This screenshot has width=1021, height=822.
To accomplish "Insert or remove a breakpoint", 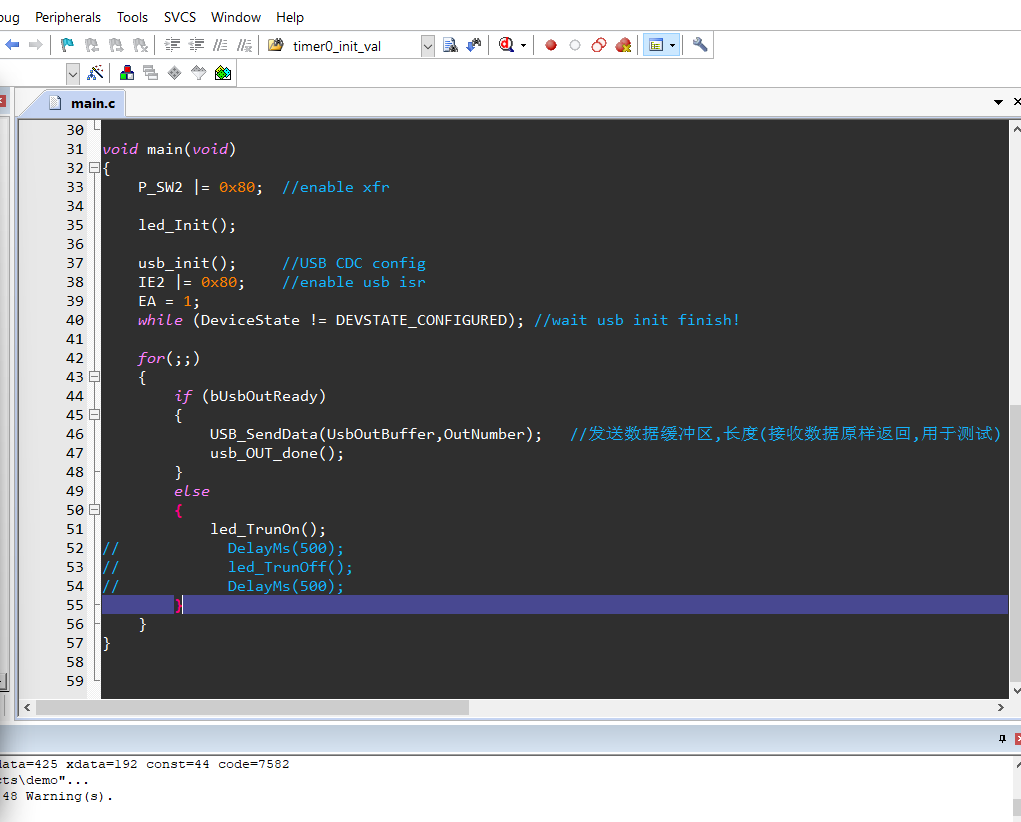I will pyautogui.click(x=551, y=45).
